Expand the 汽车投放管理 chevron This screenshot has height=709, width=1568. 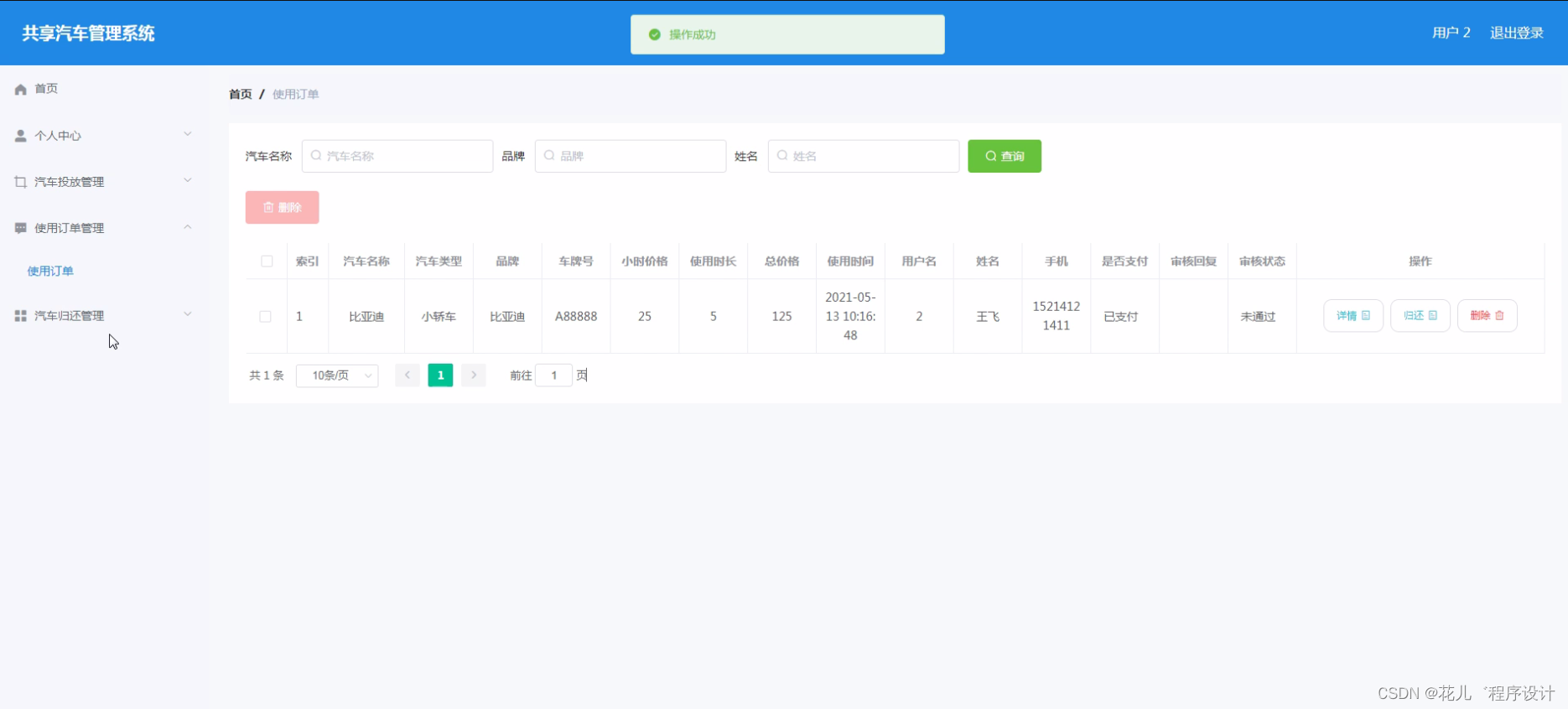tap(188, 180)
